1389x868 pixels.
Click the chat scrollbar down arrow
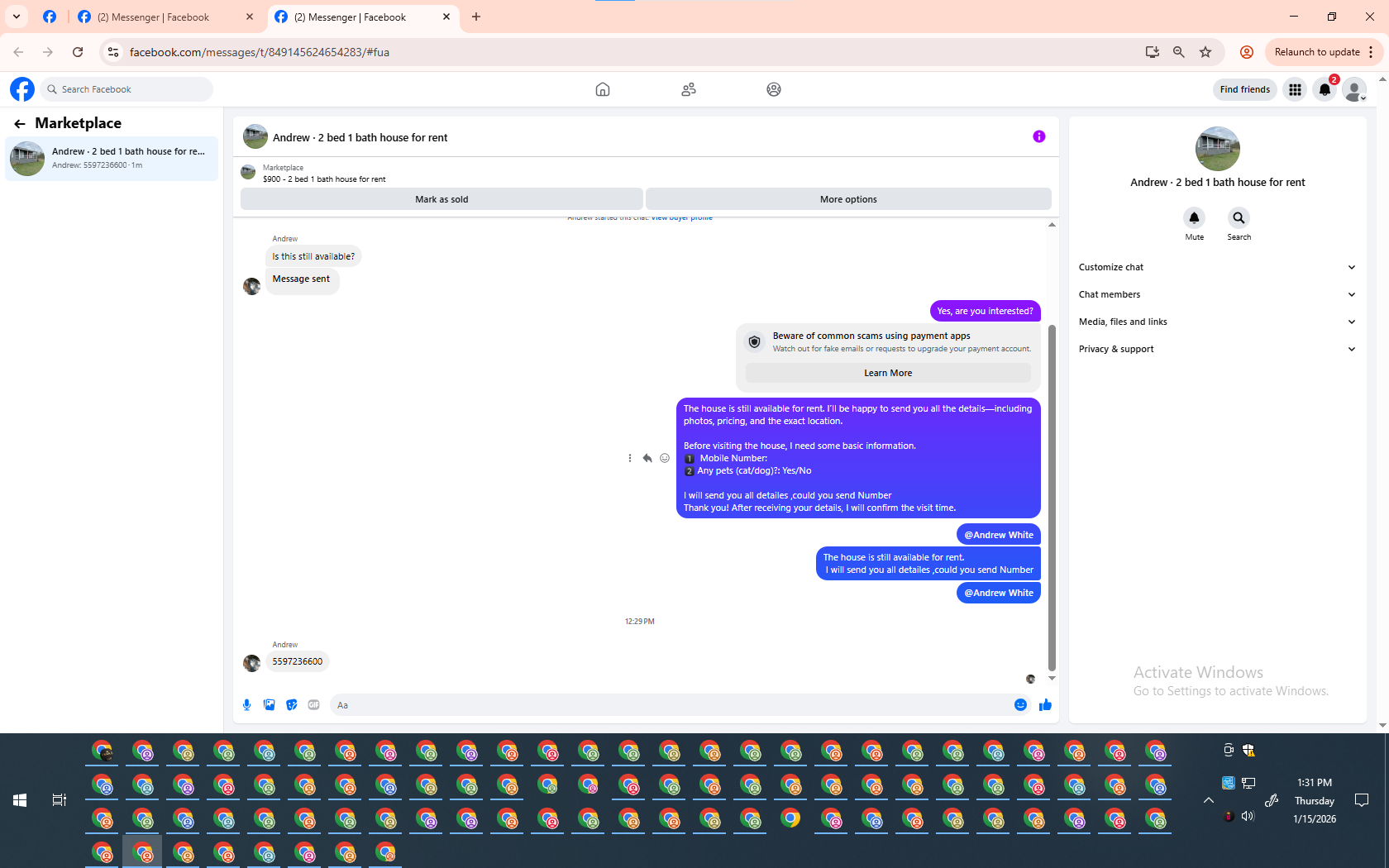point(1052,678)
